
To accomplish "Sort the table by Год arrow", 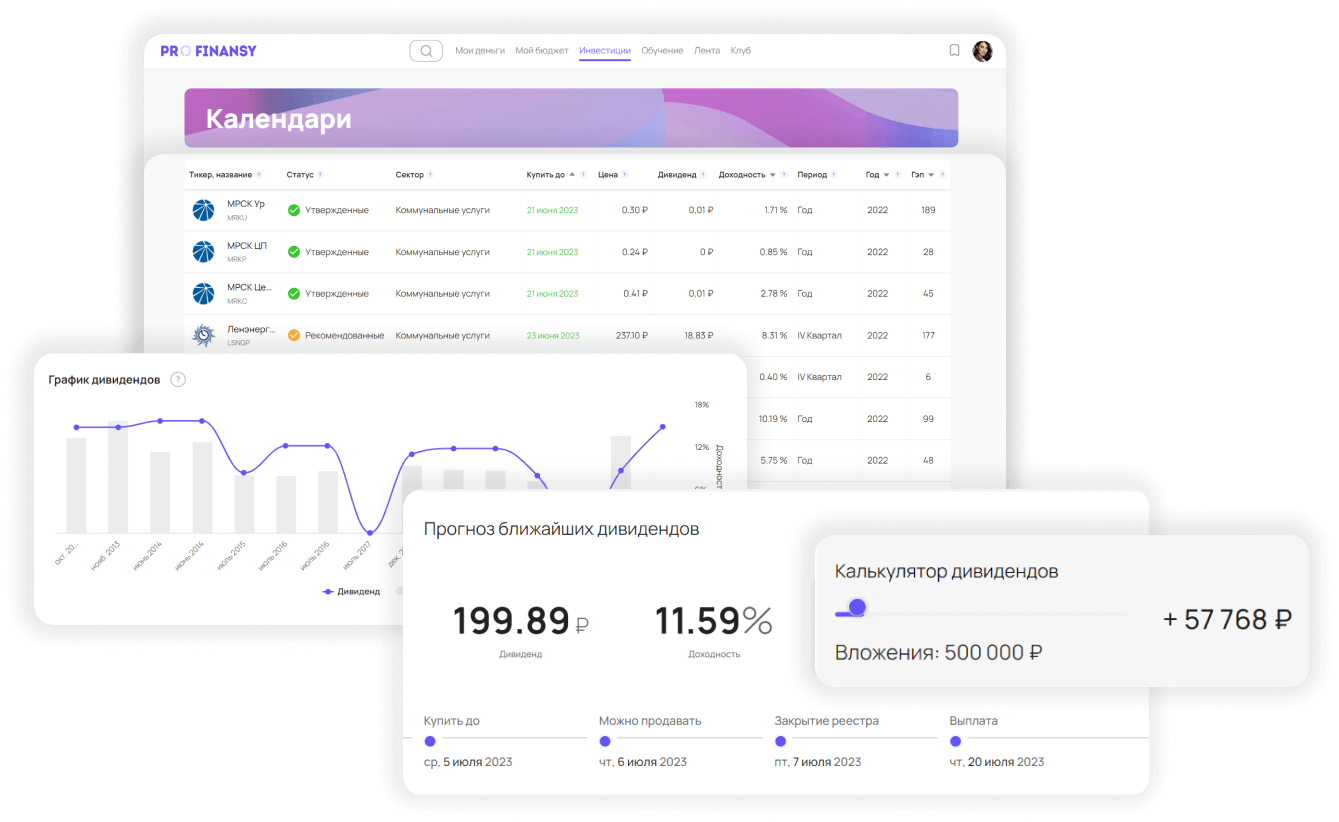I will coord(887,175).
